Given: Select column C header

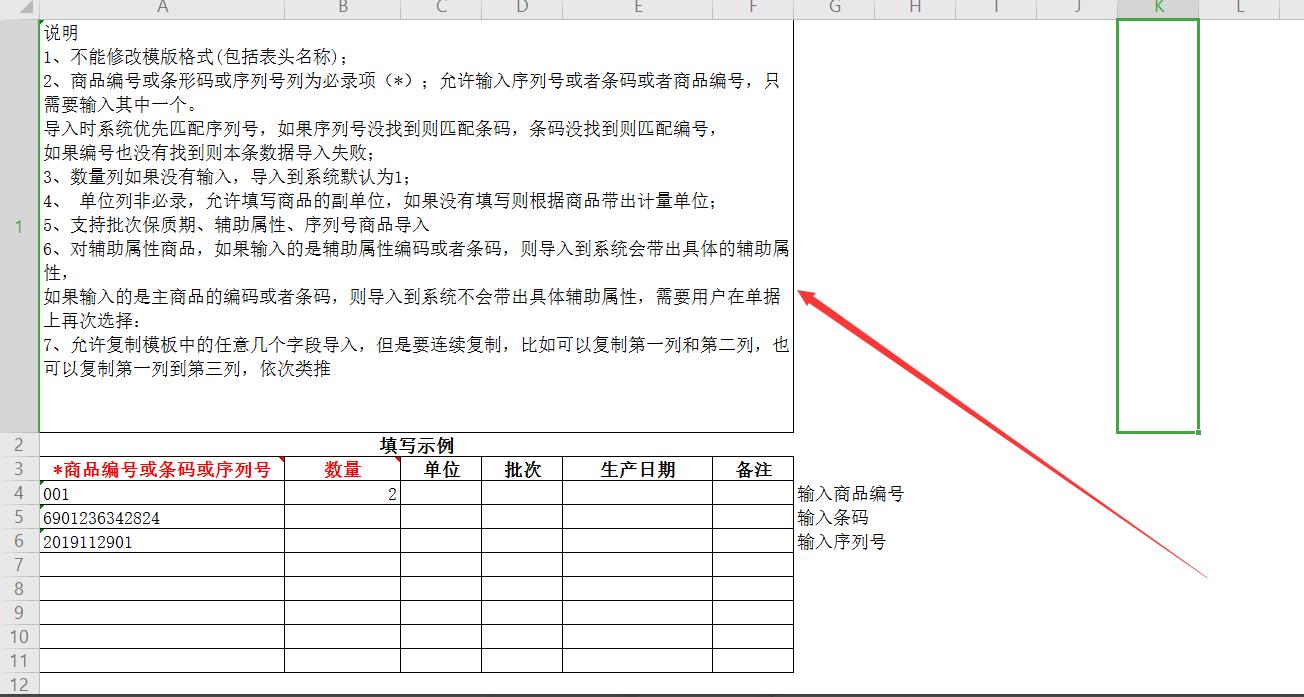Looking at the screenshot, I should (441, 8).
